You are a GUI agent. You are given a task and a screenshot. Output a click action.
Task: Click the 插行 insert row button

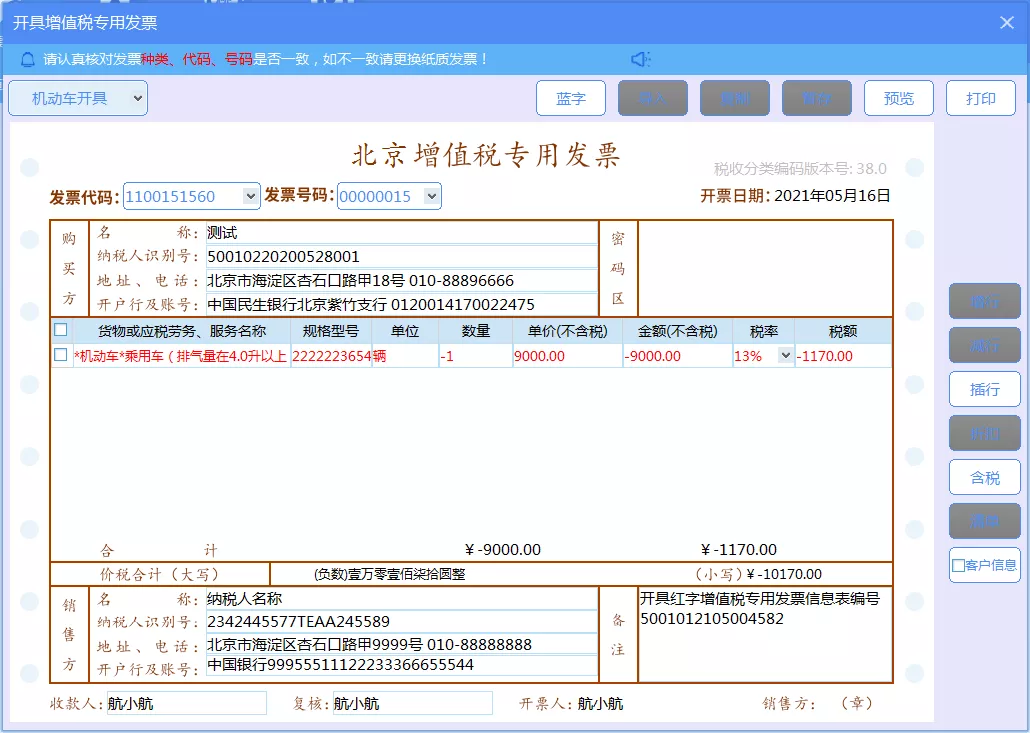984,389
